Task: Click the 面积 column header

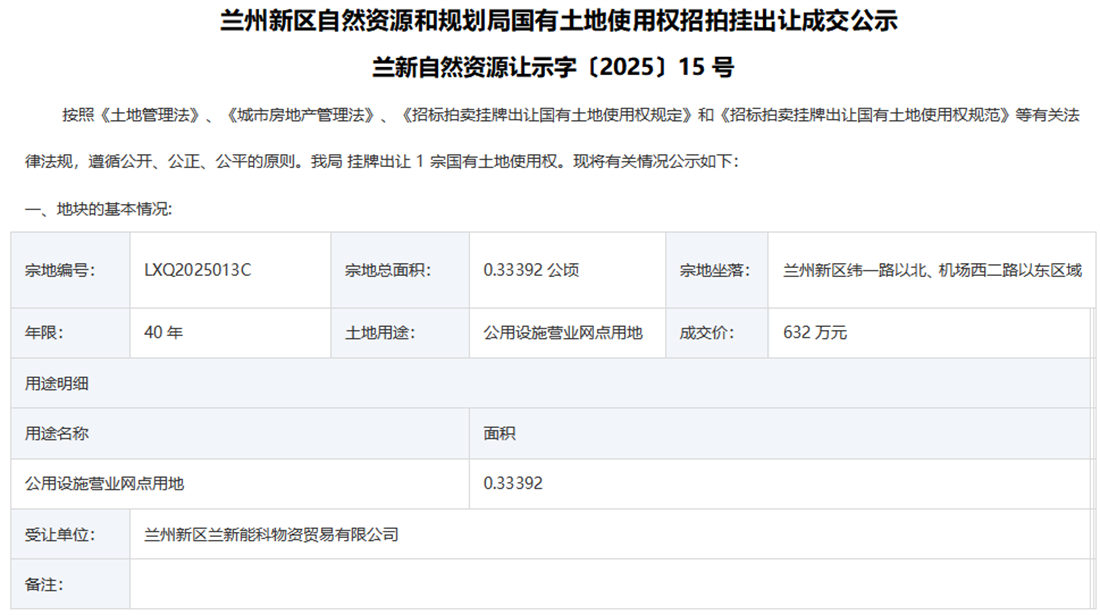Action: 500,434
